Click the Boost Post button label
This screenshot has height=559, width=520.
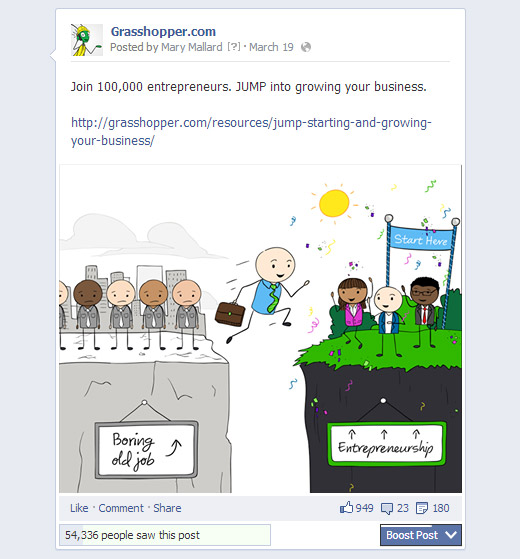(x=412, y=535)
